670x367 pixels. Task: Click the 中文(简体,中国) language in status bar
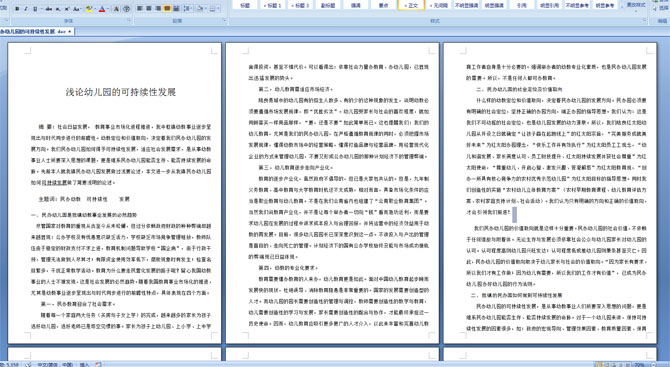[55, 364]
